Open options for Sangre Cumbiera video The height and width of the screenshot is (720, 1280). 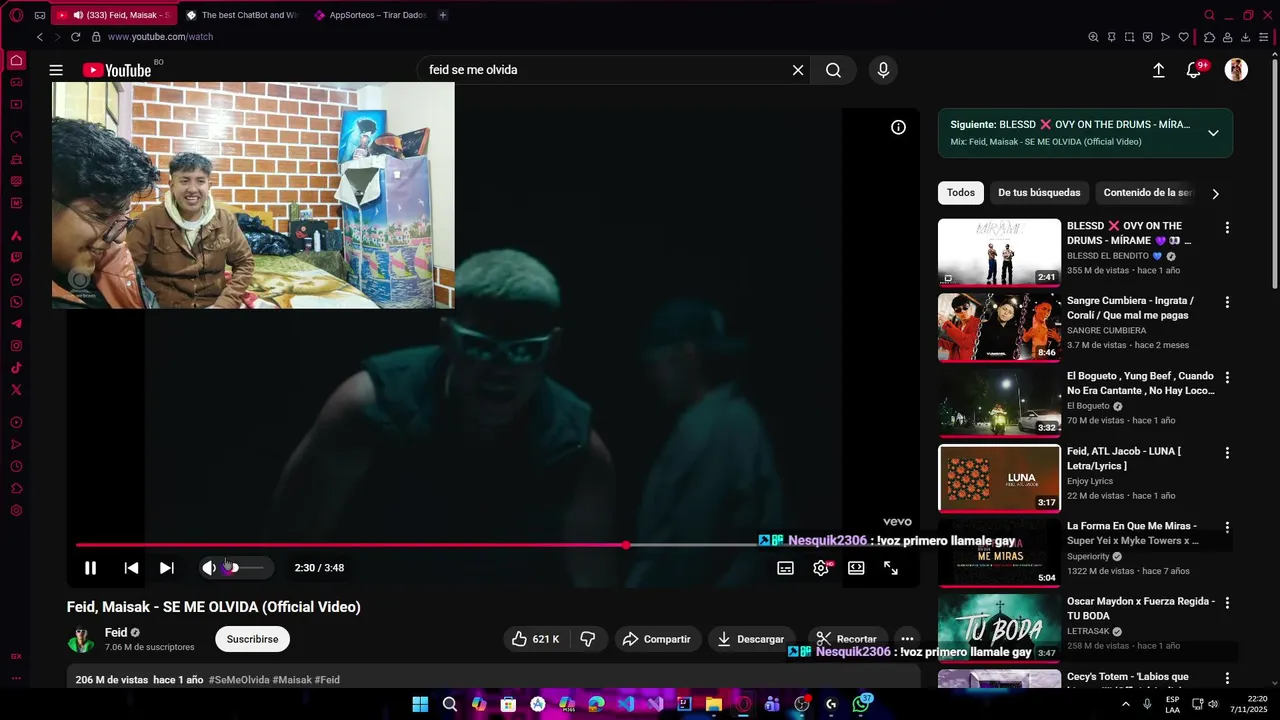tap(1227, 302)
